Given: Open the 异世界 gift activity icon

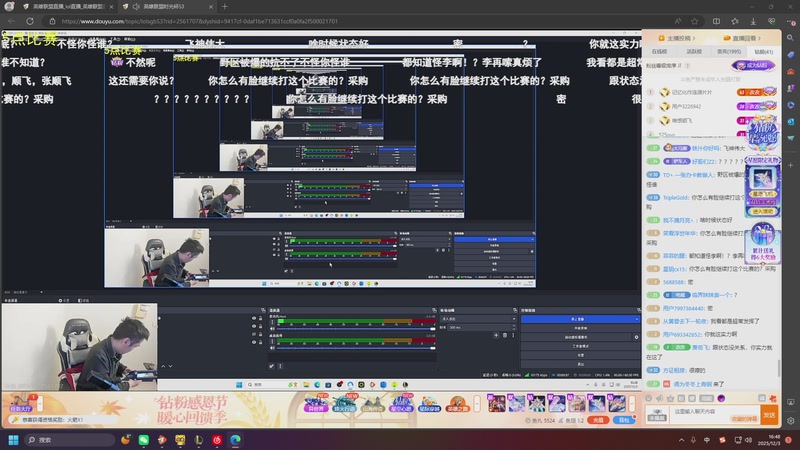Looking at the screenshot, I should (x=316, y=404).
